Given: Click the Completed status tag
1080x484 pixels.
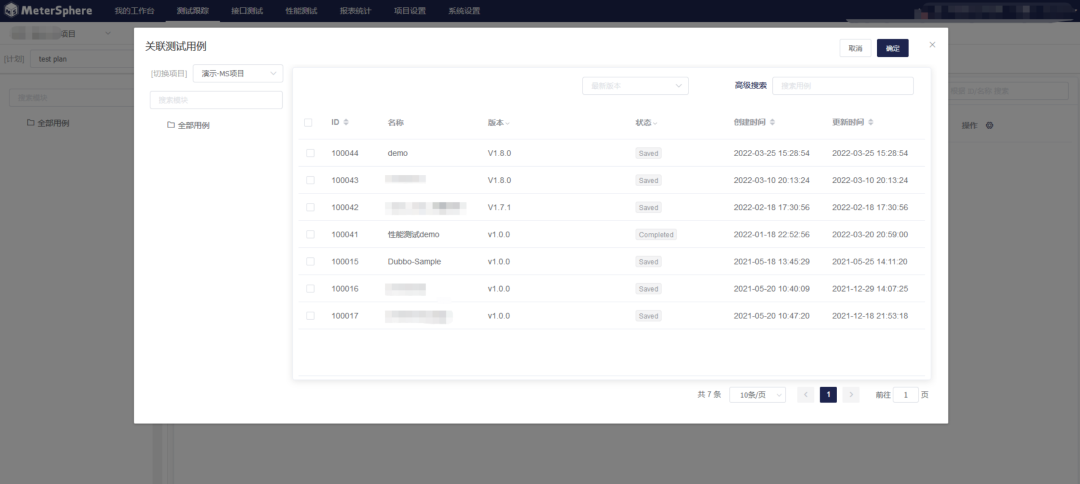Looking at the screenshot, I should click(656, 234).
